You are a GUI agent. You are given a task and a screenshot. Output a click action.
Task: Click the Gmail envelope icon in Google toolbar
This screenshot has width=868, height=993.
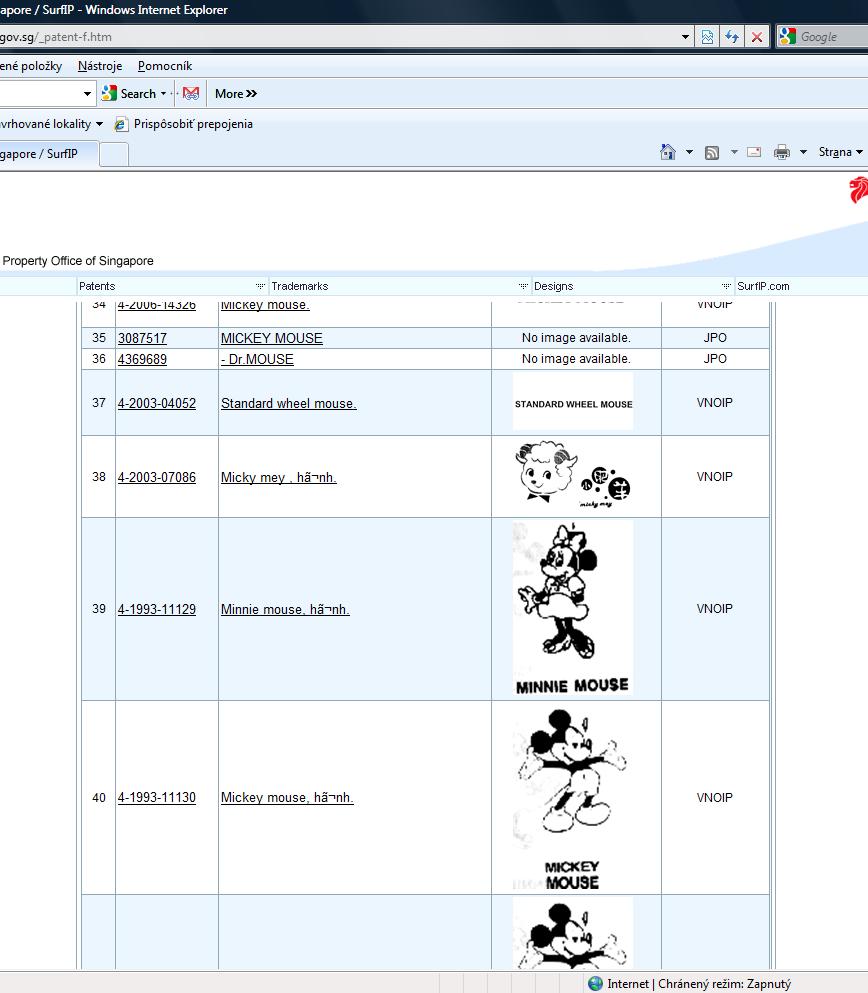191,94
